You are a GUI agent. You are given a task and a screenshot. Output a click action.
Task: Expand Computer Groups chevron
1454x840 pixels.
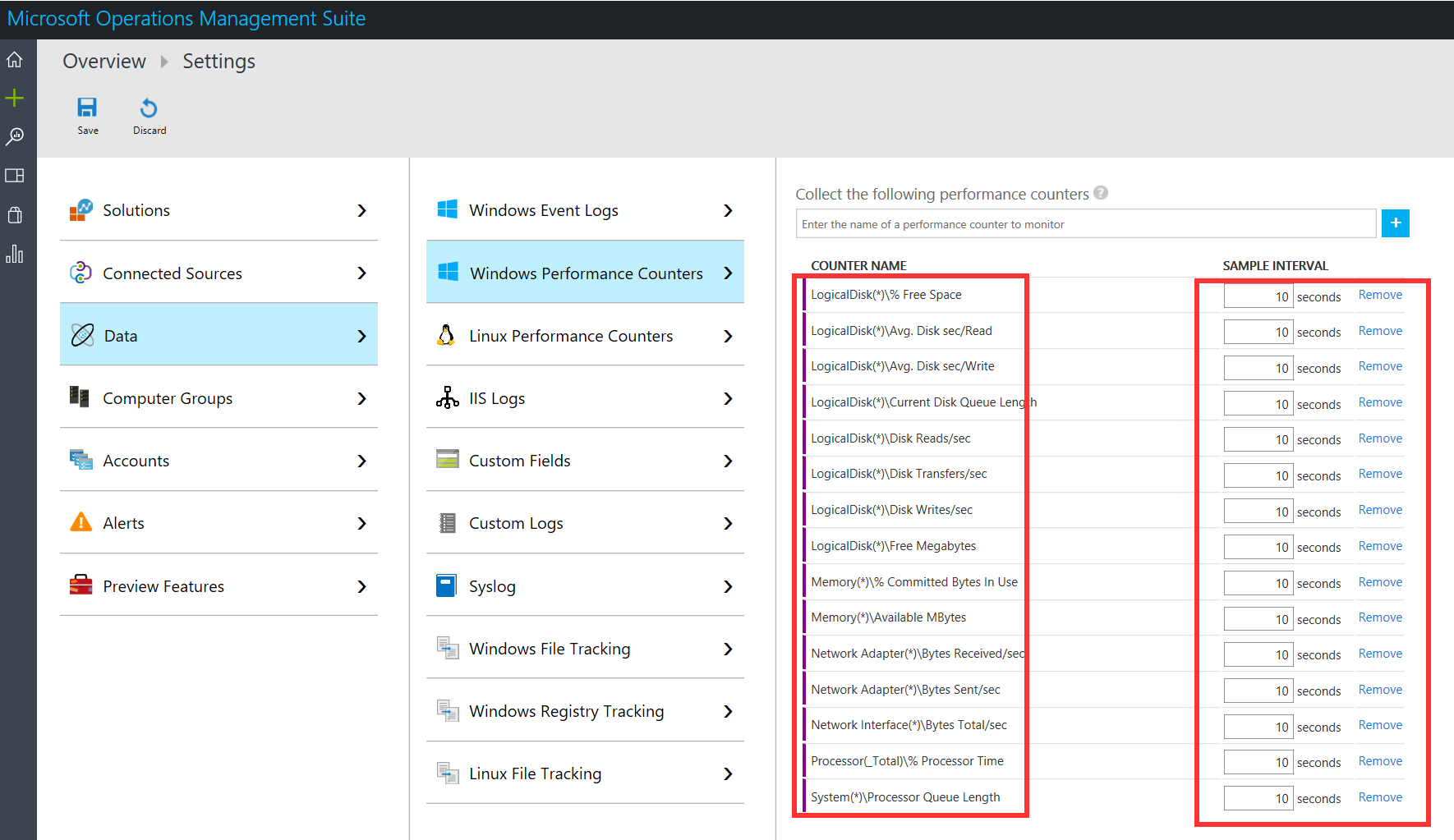361,398
